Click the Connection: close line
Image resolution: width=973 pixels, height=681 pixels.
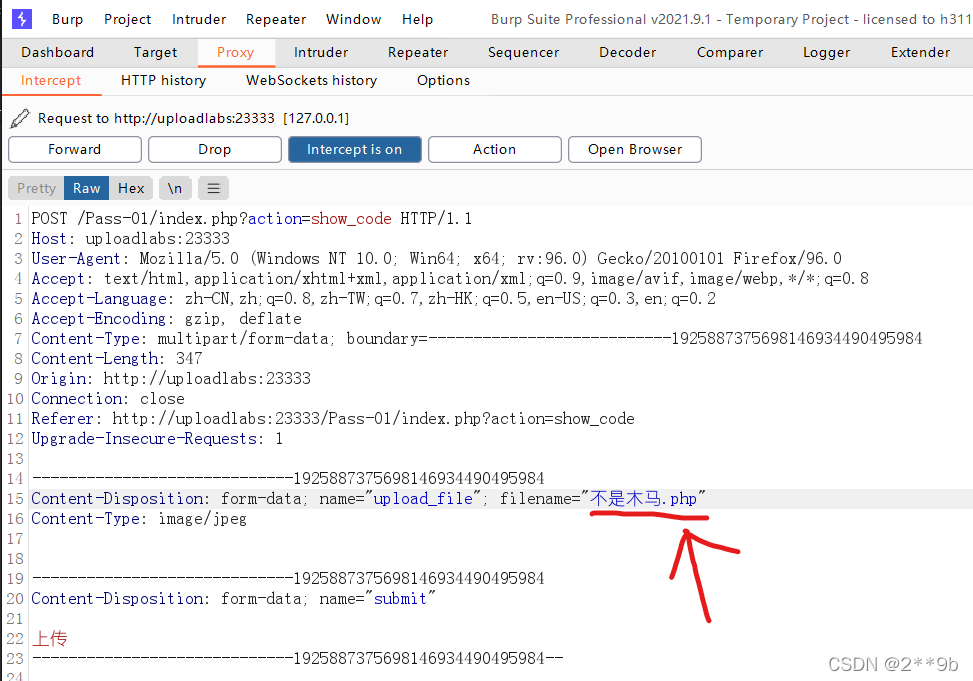click(108, 399)
